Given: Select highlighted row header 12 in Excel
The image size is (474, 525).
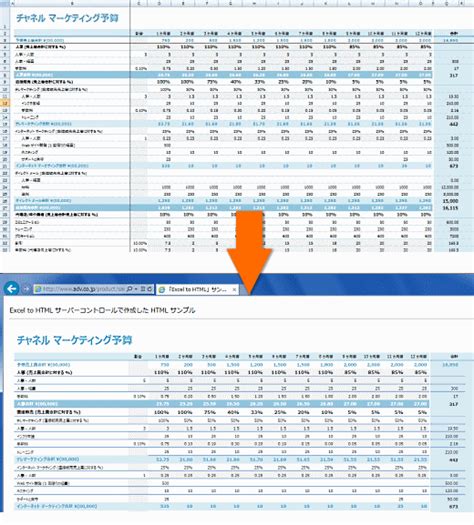Looking at the screenshot, I should coord(5,103).
